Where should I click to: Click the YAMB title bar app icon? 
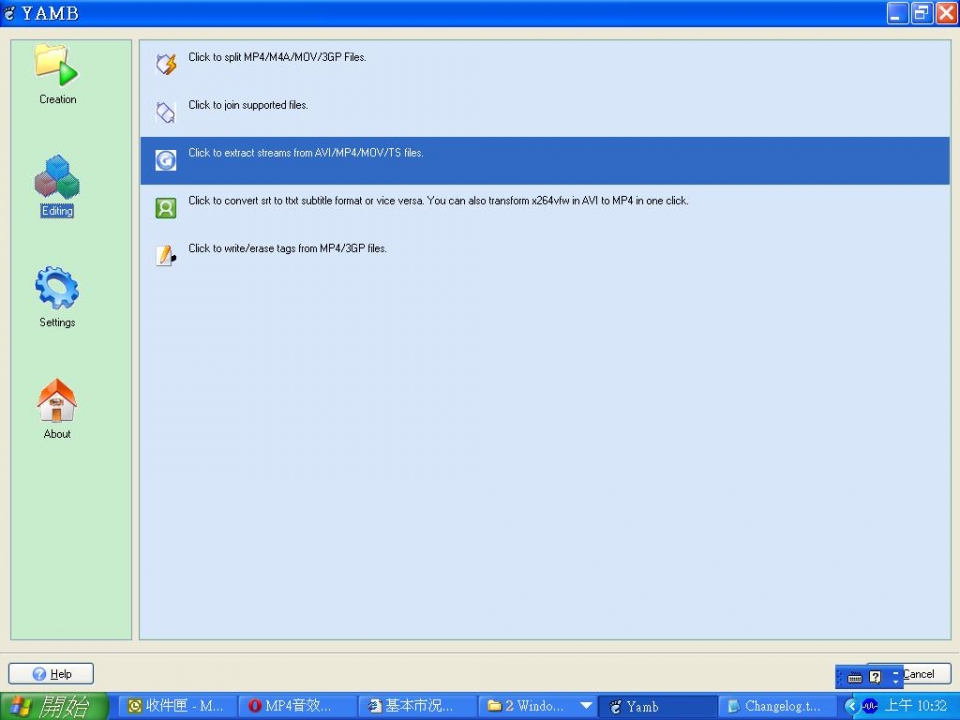pos(9,13)
